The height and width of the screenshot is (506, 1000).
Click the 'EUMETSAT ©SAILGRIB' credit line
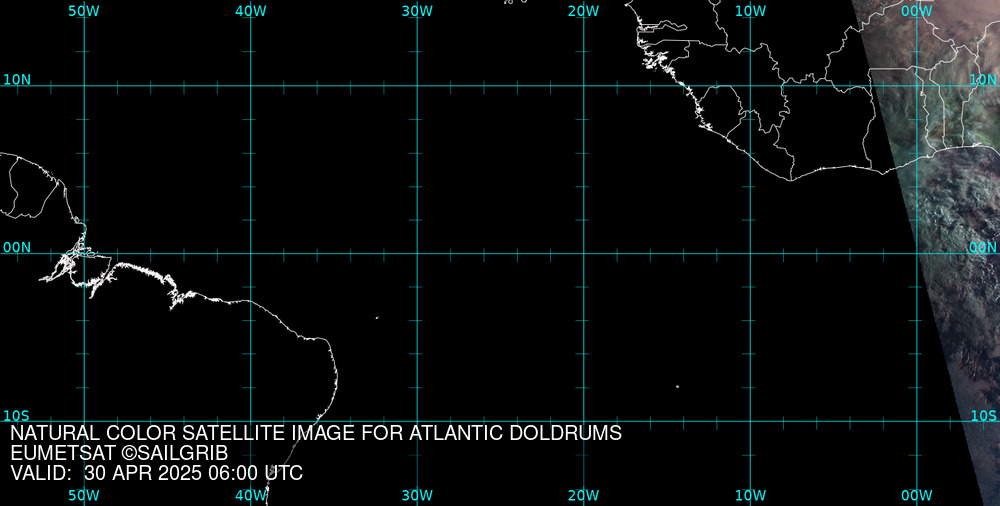pos(119,454)
